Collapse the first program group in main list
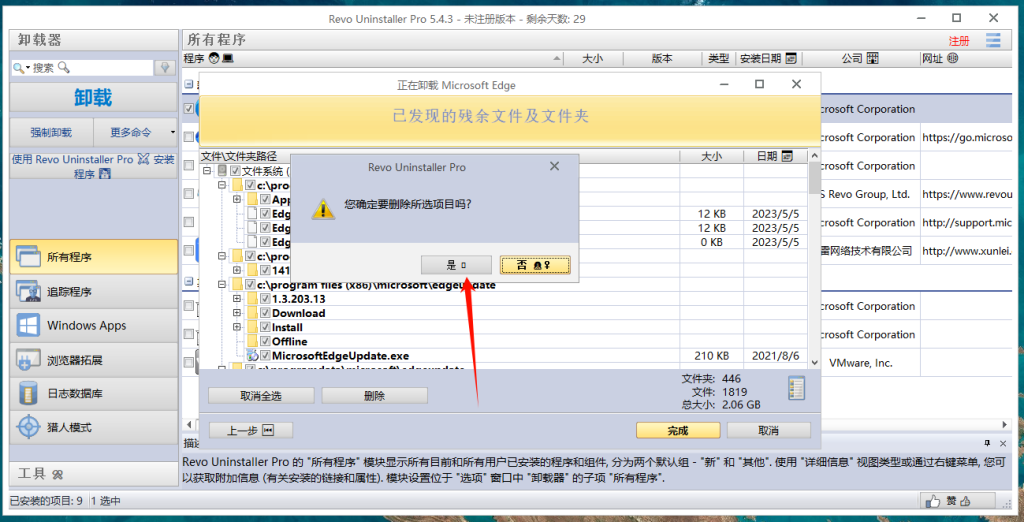The height and width of the screenshot is (522, 1024). [188, 84]
